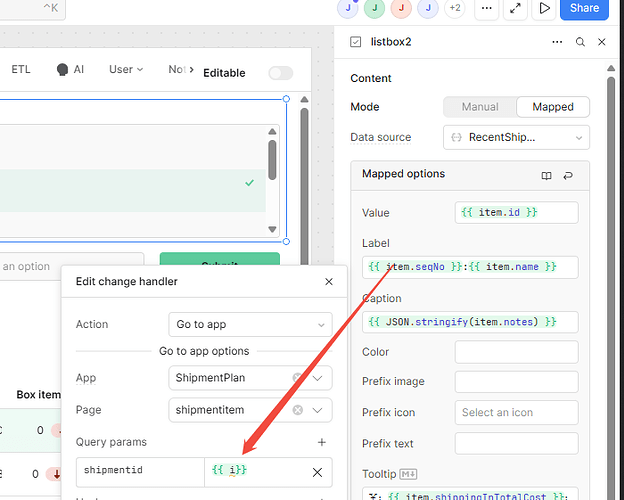624x500 pixels.
Task: Open the top bar more options menu
Action: tap(486, 8)
